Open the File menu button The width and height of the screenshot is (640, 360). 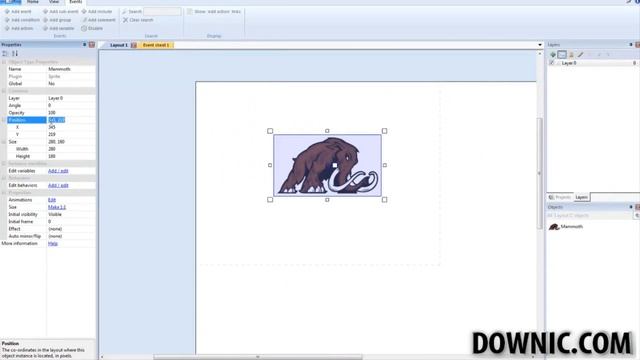[11, 2]
